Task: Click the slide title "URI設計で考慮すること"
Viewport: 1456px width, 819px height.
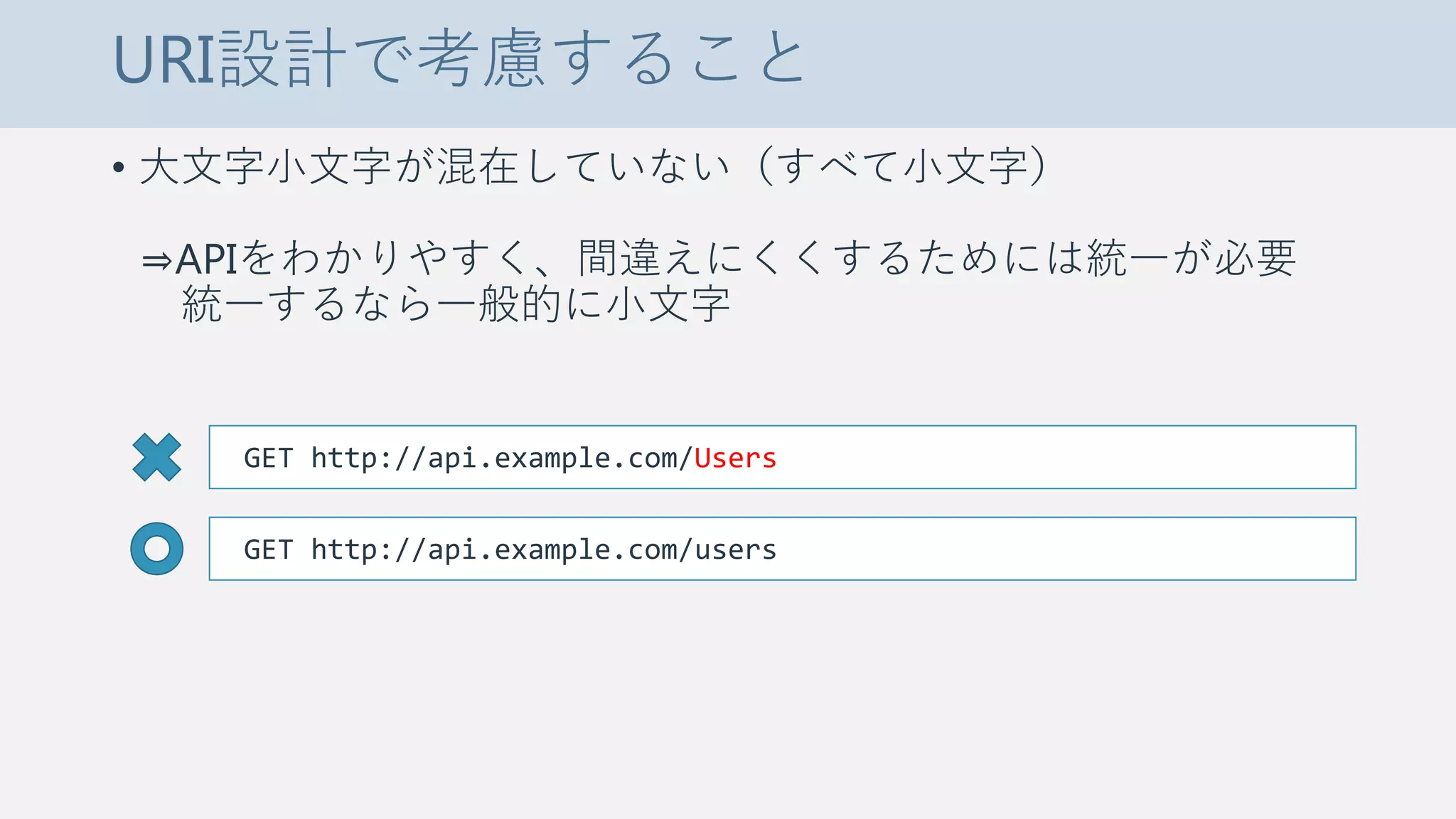Action: pyautogui.click(x=459, y=59)
